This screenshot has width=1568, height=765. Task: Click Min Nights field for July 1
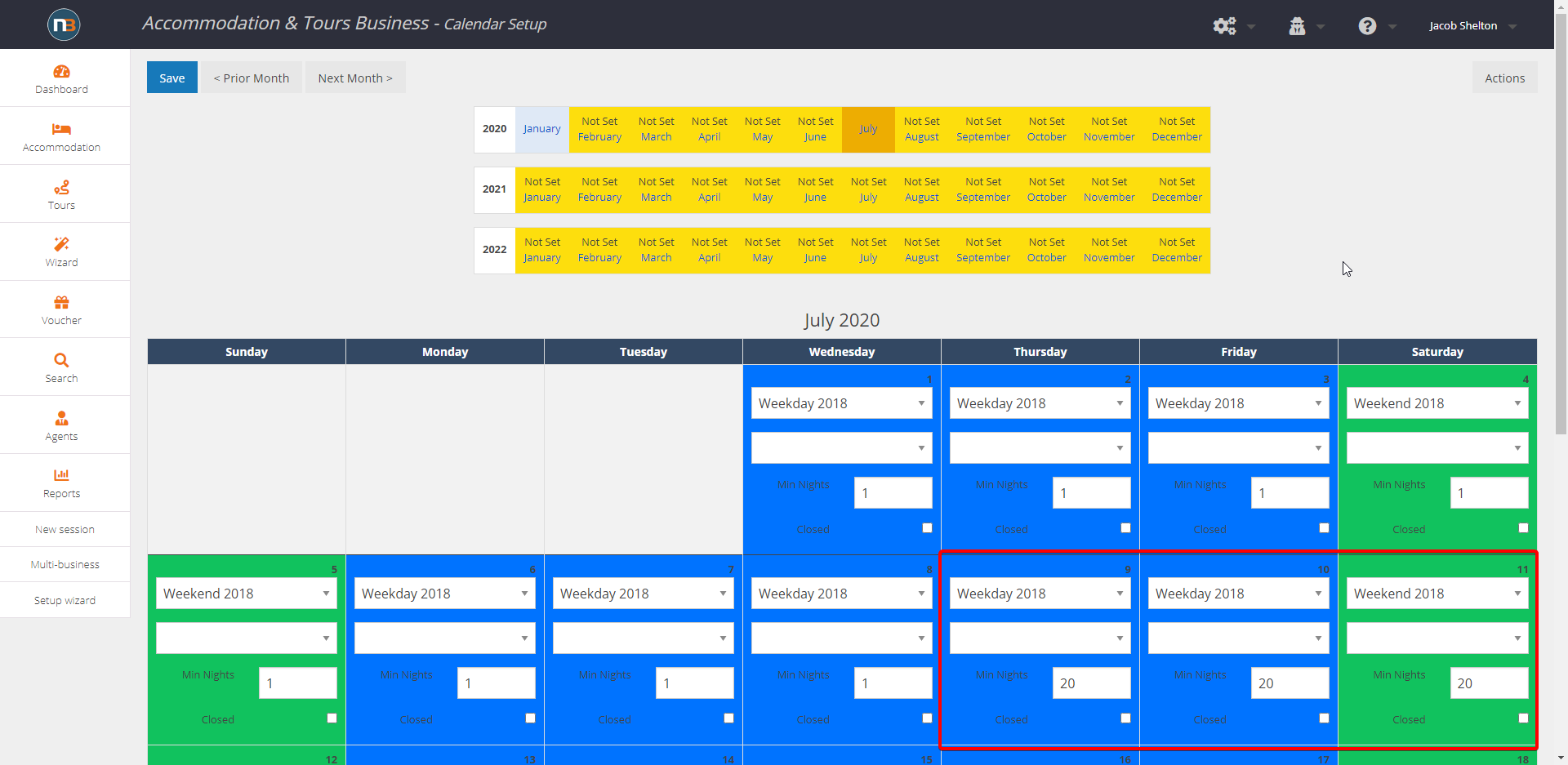[x=893, y=493]
